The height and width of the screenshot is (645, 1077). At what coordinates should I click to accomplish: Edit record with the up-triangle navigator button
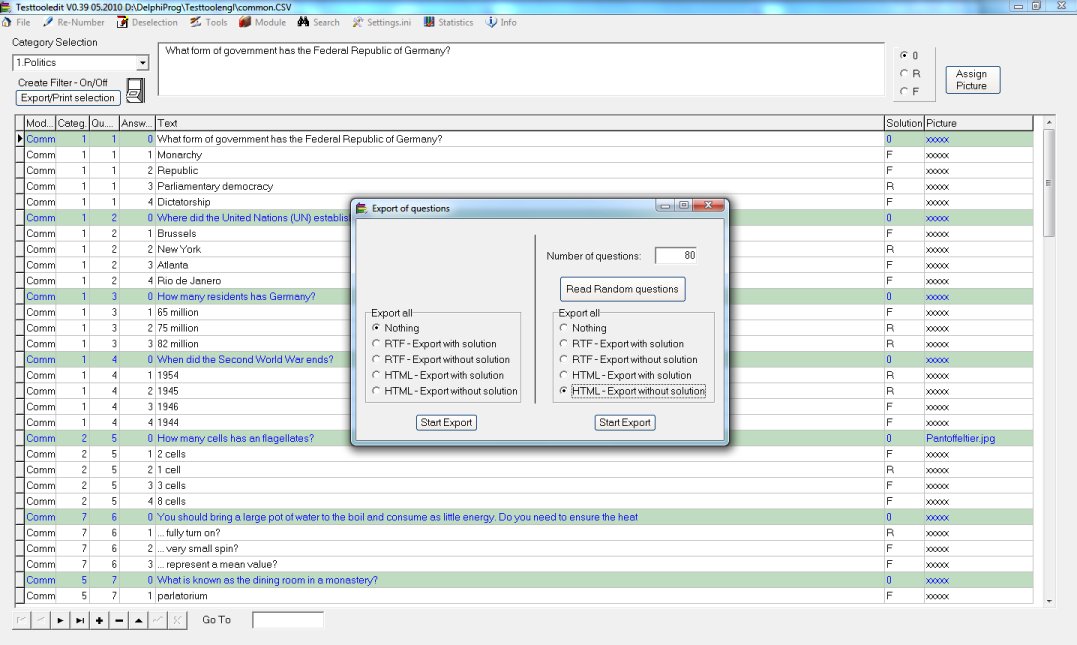click(139, 620)
